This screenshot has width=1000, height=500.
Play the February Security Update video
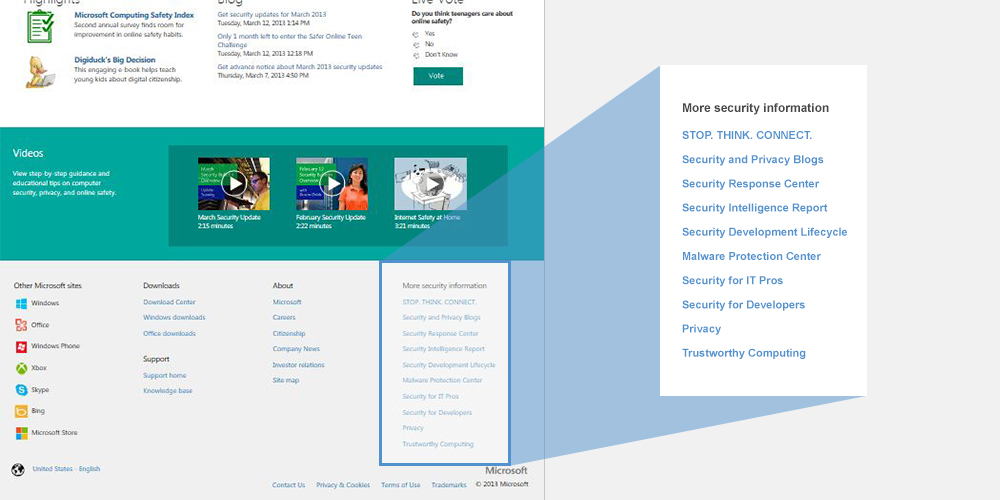(332, 184)
